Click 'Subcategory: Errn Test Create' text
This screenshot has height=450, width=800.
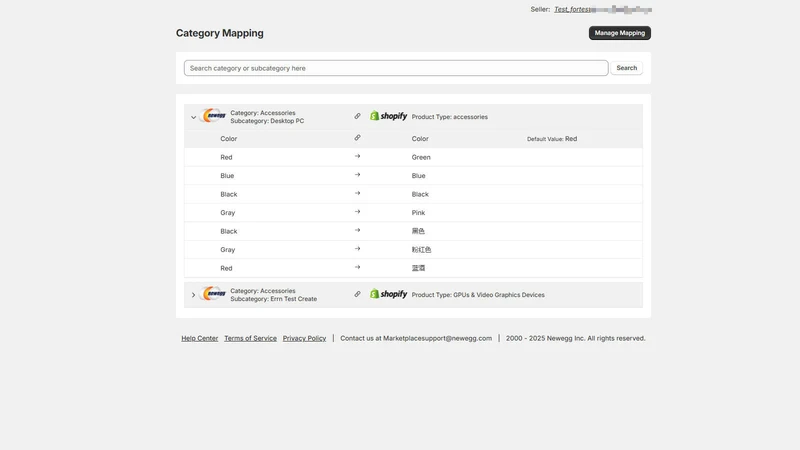coord(273,299)
